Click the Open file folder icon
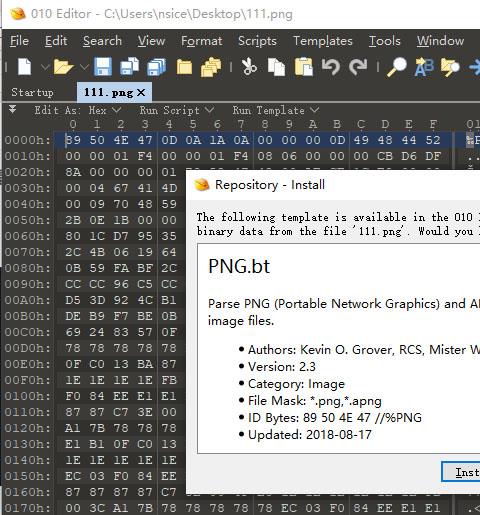 (x=63, y=67)
